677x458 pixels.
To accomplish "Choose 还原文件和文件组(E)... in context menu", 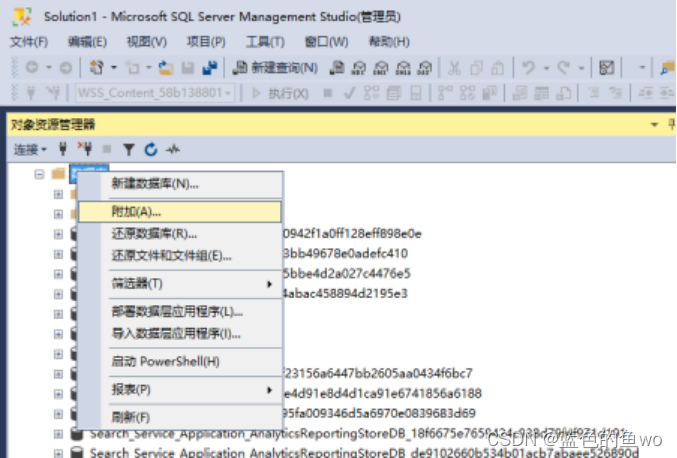I will point(180,256).
